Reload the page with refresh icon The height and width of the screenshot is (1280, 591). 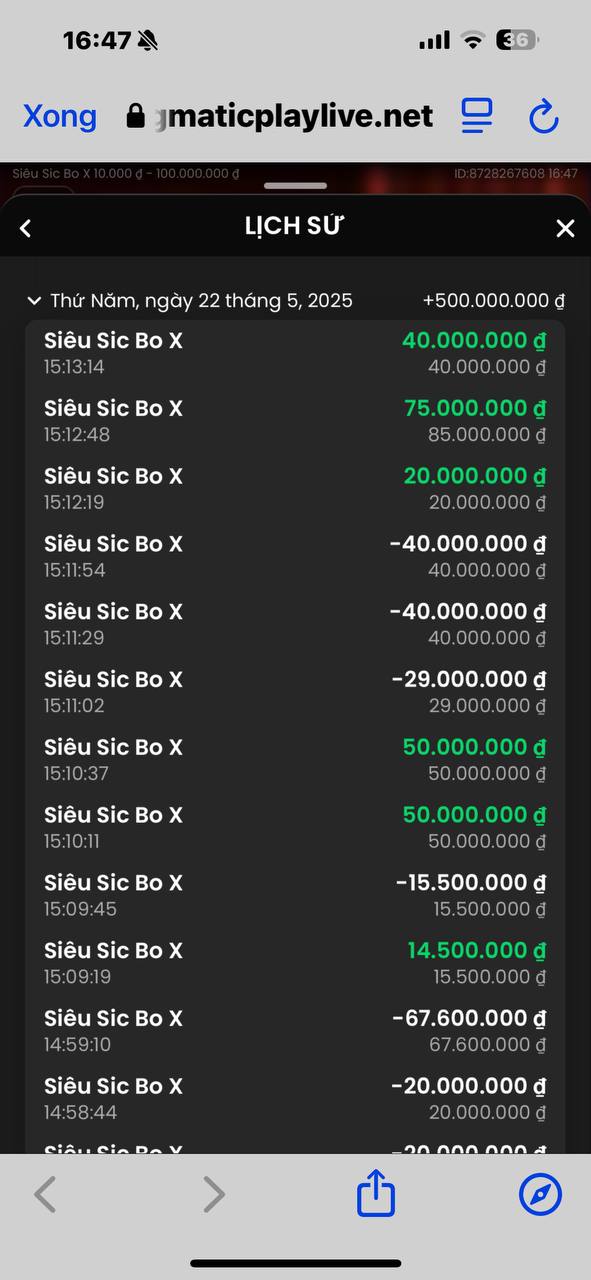pyautogui.click(x=543, y=117)
